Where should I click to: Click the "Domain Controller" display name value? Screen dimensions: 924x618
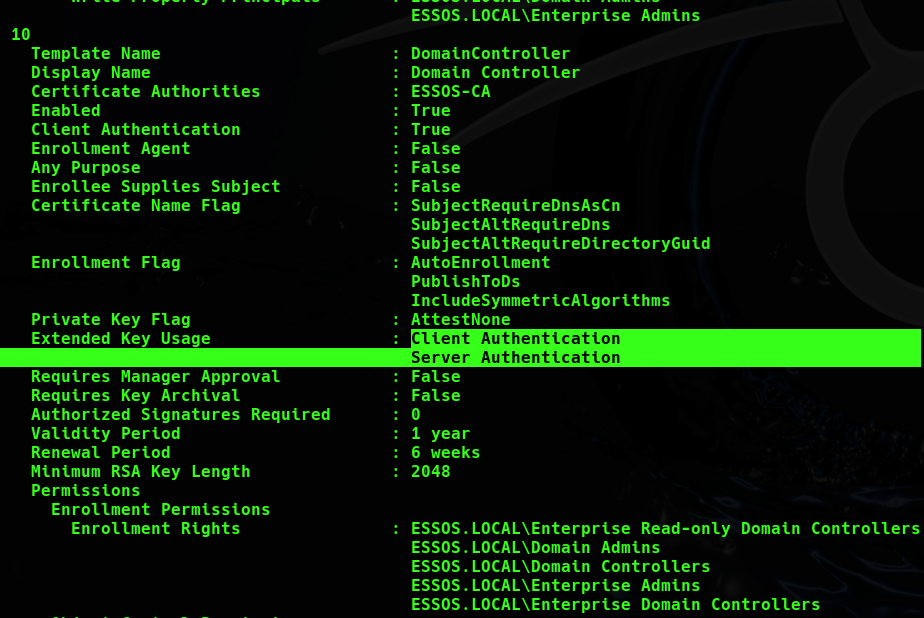[x=495, y=73]
